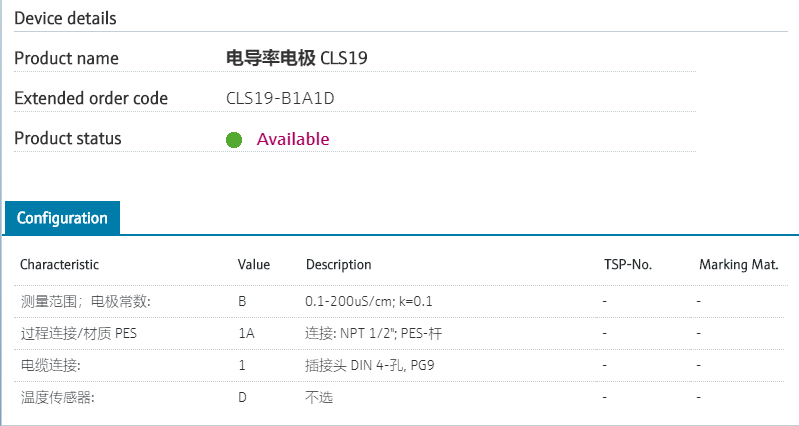
Task: Select the 温度传感器 characteristic row
Action: (x=56, y=397)
